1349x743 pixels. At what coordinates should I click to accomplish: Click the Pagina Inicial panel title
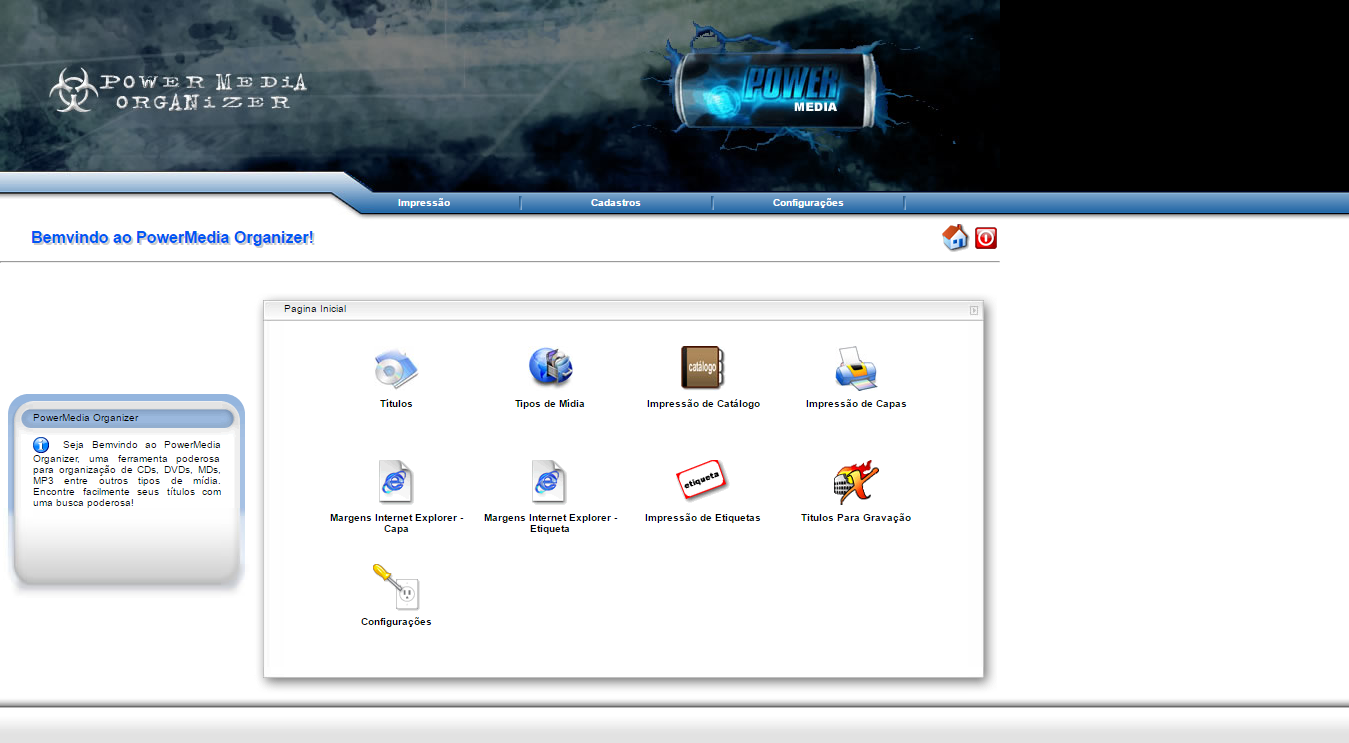click(x=315, y=309)
